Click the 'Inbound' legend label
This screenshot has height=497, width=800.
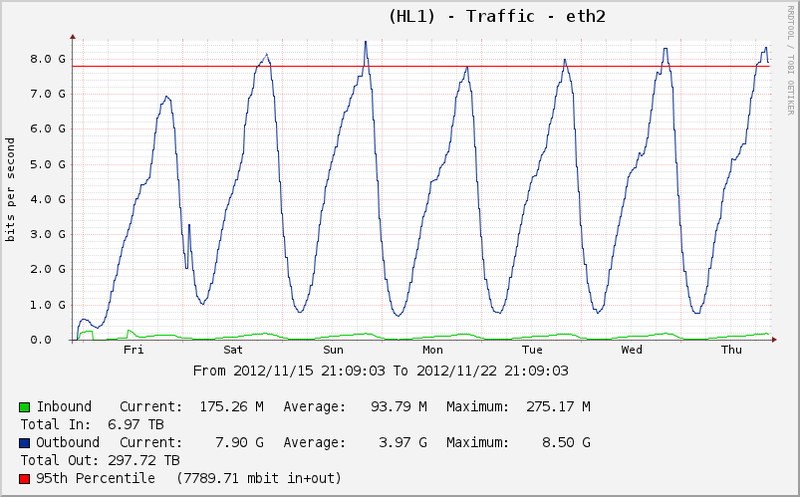(64, 407)
